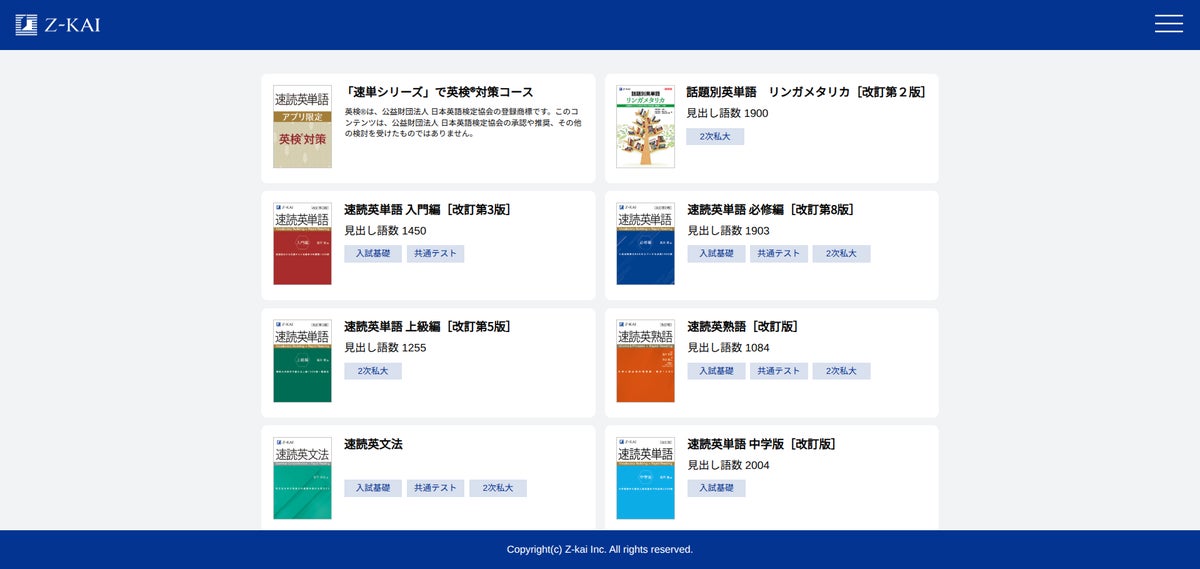1200x569 pixels.
Task: Open the light blue 中学版 book cover
Action: point(645,478)
